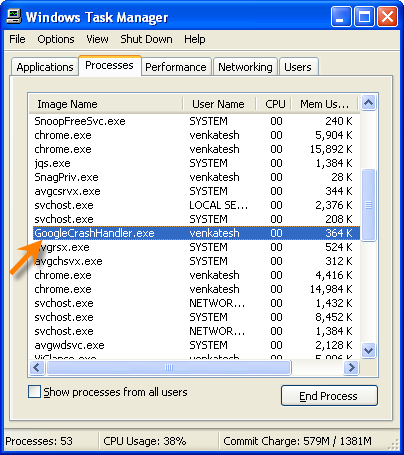Maximize the Task Manager window

click(x=364, y=17)
